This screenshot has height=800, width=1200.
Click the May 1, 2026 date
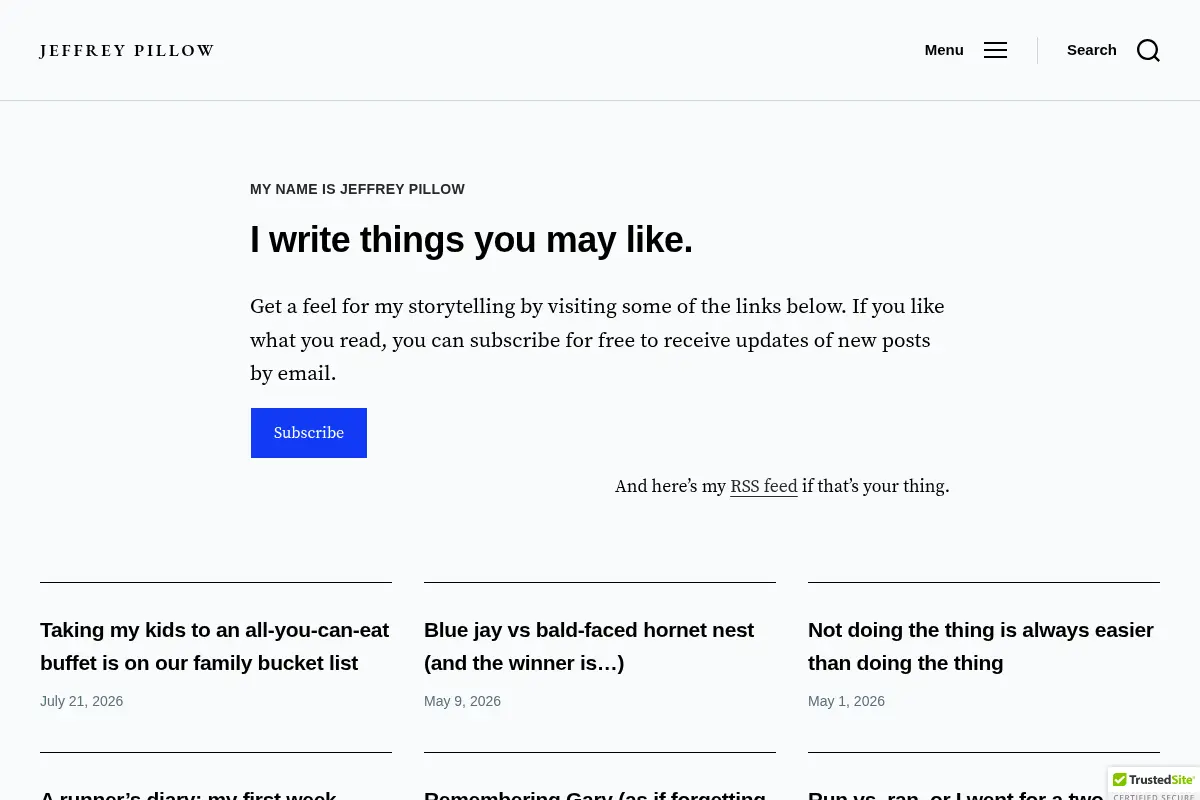click(846, 701)
